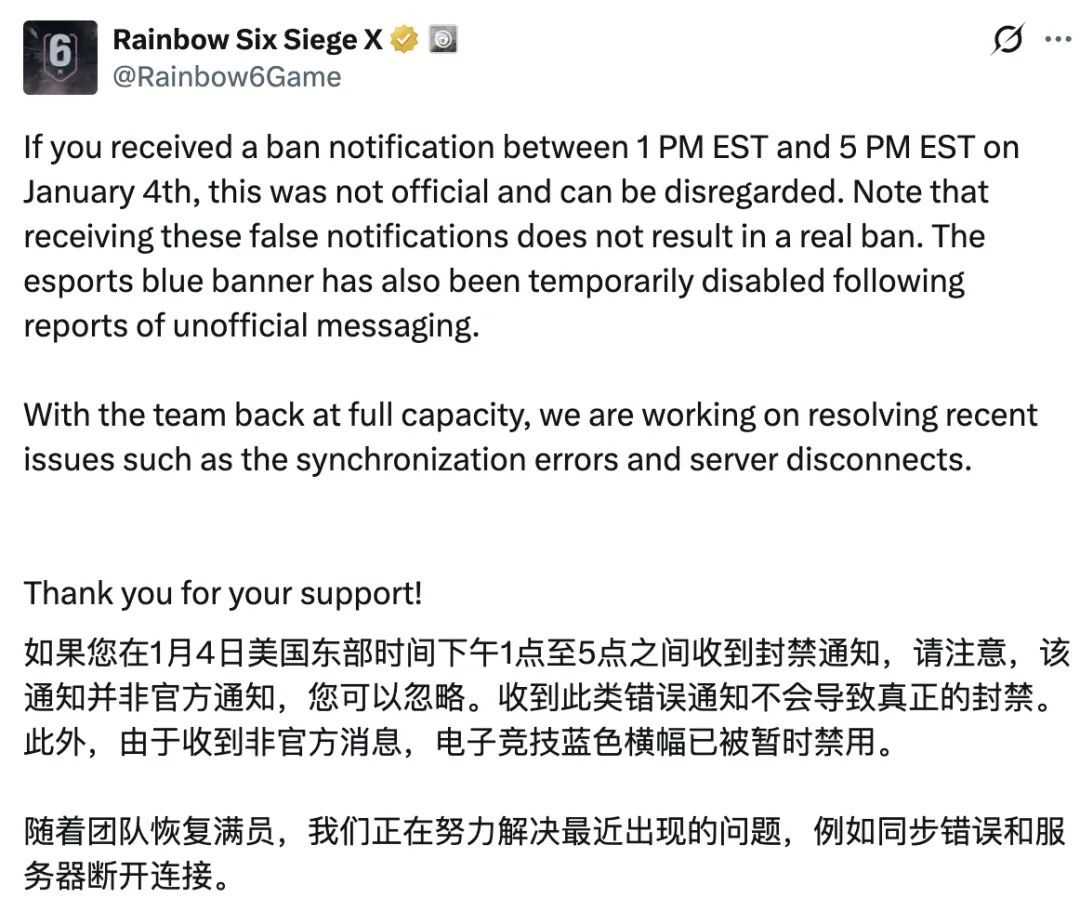Click the gold verified checkmark badge
The width and height of the screenshot is (1080, 911).
click(404, 40)
